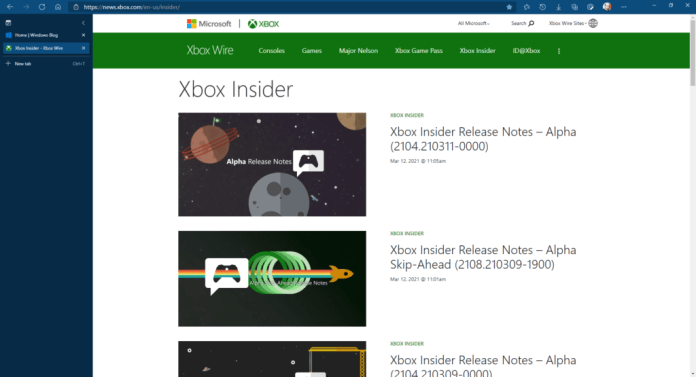
Task: Open the ID@Xbox menu item
Action: pos(526,51)
